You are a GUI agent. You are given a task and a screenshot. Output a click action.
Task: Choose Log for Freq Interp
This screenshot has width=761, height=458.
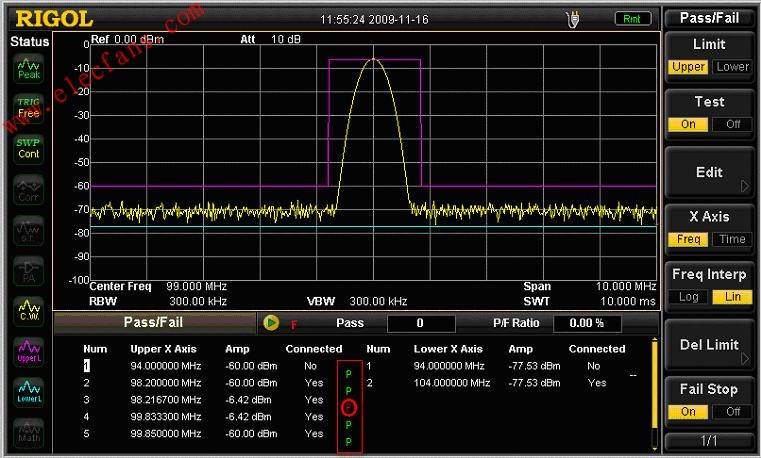[689, 297]
